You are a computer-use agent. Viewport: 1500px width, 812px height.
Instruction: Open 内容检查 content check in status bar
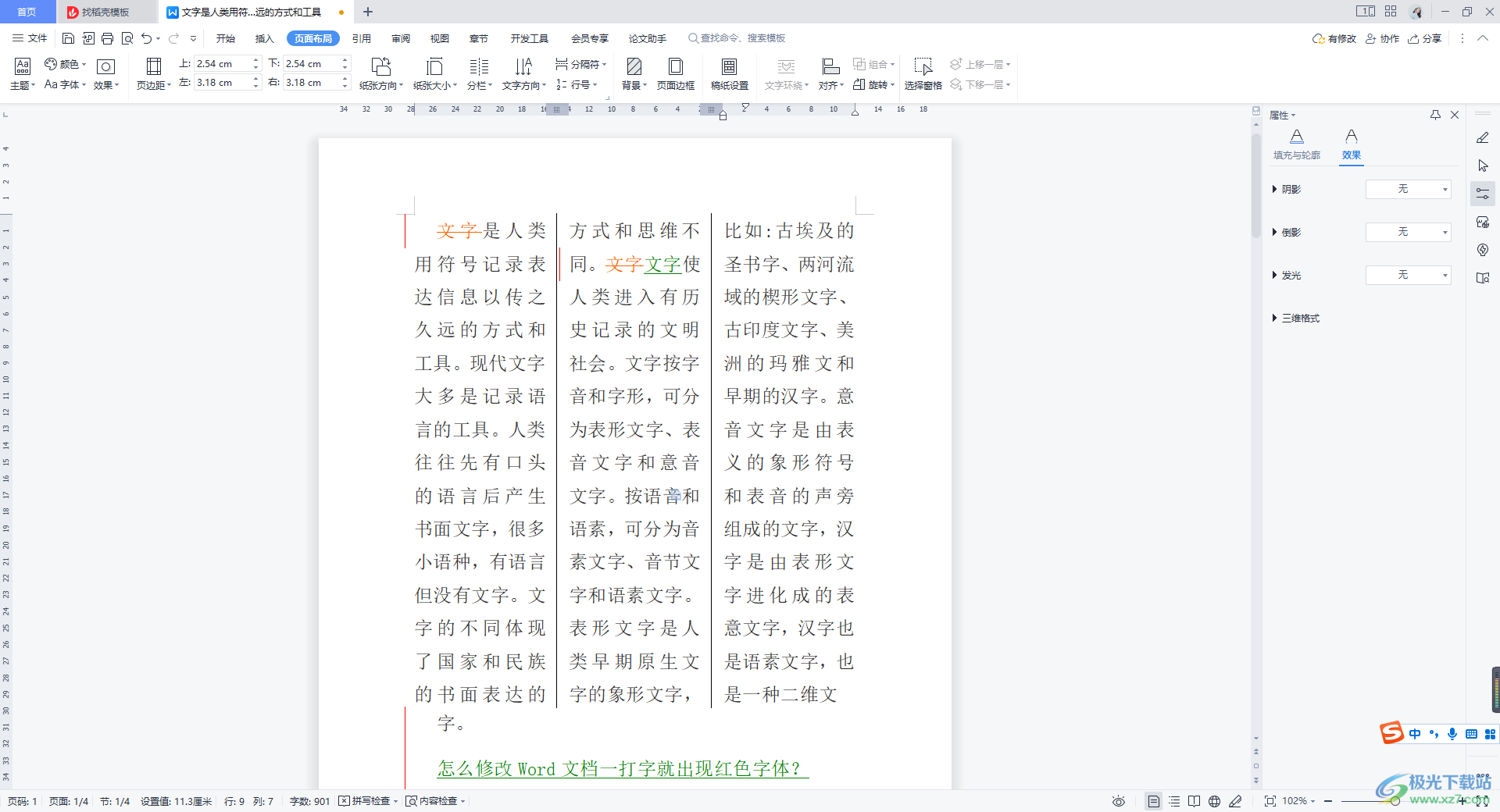[435, 801]
